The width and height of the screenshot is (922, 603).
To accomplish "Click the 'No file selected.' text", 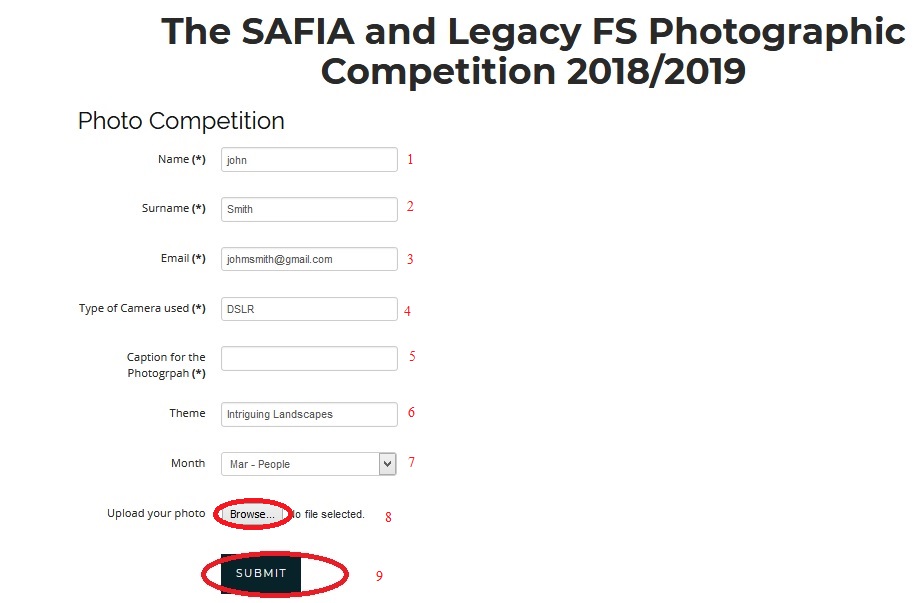I will coord(328,515).
